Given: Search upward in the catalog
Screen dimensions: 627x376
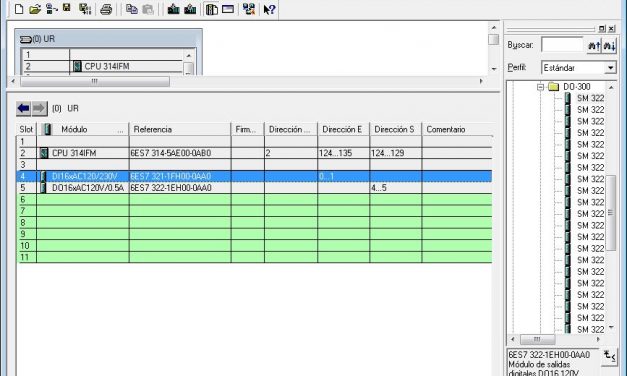Looking at the screenshot, I should pos(594,46).
